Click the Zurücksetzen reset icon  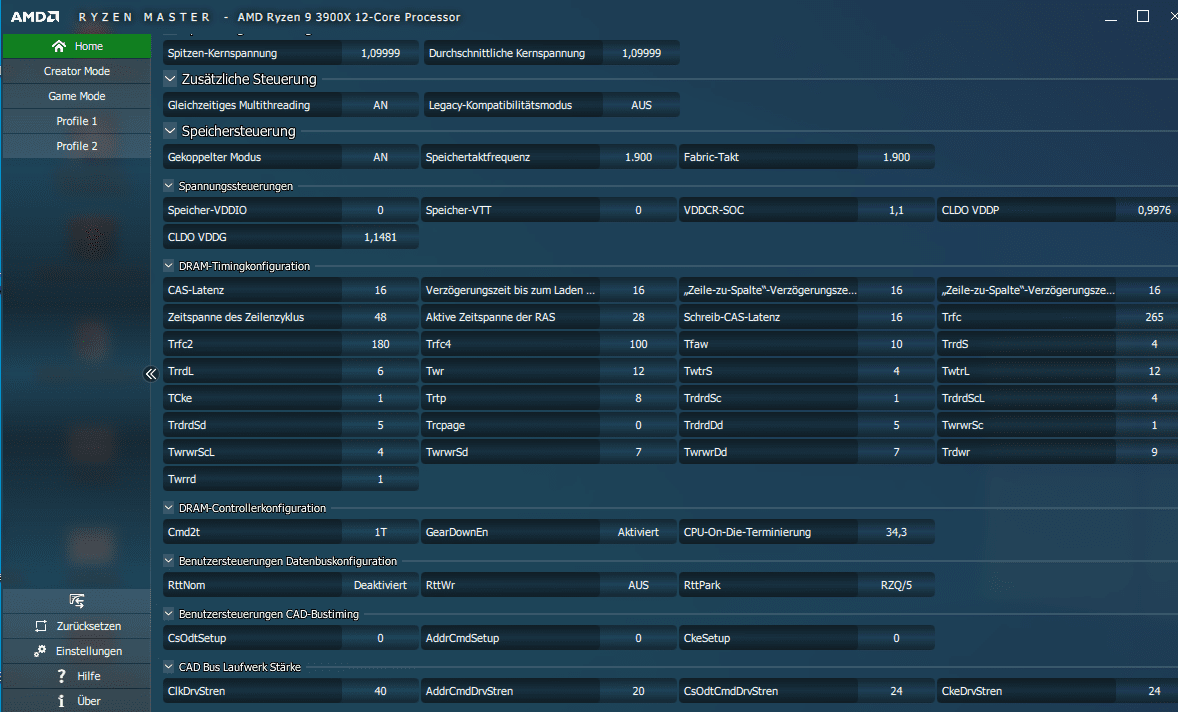[x=41, y=626]
